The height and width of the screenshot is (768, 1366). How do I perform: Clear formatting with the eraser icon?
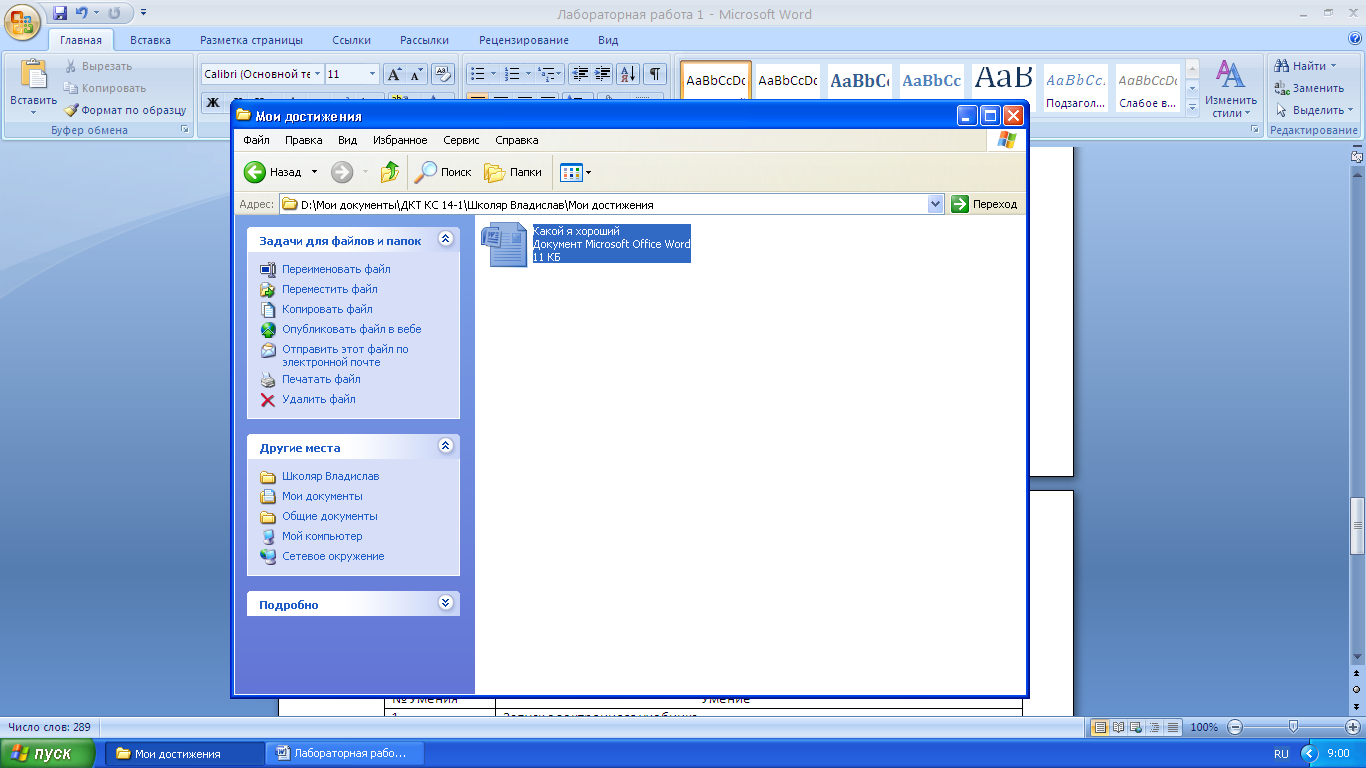444,74
